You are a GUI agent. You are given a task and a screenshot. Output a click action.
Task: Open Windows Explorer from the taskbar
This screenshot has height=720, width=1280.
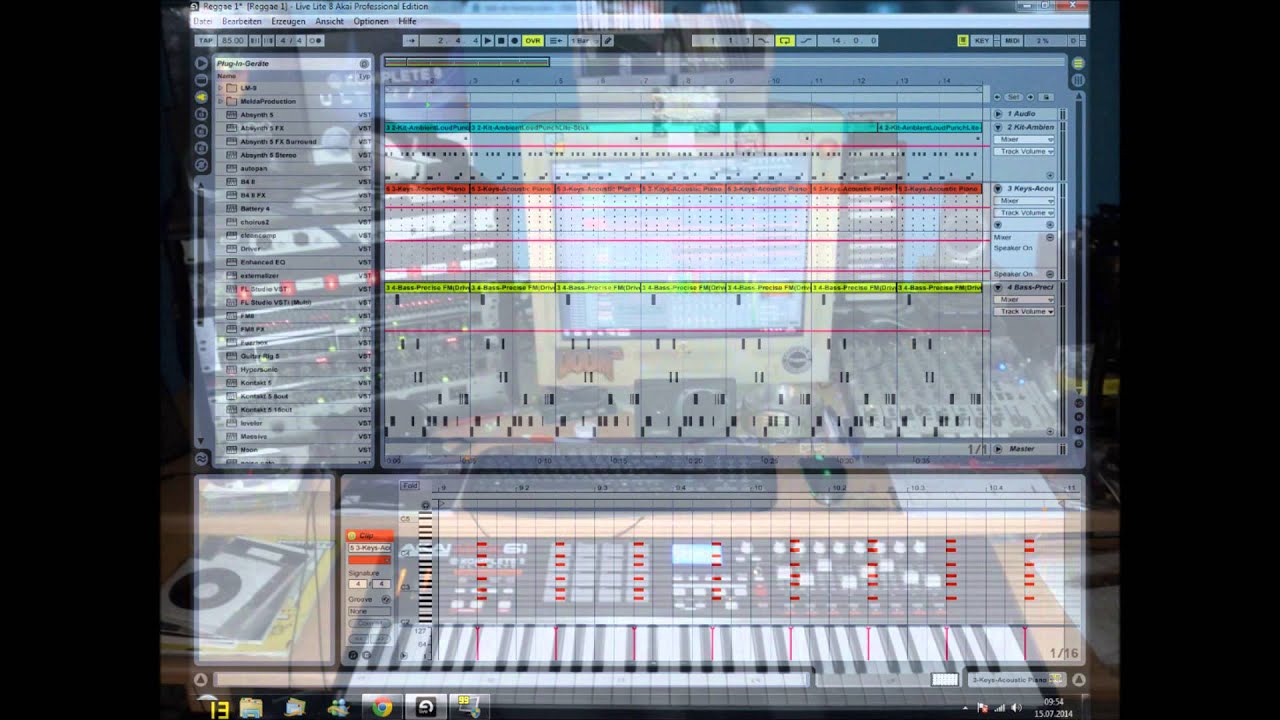point(251,707)
